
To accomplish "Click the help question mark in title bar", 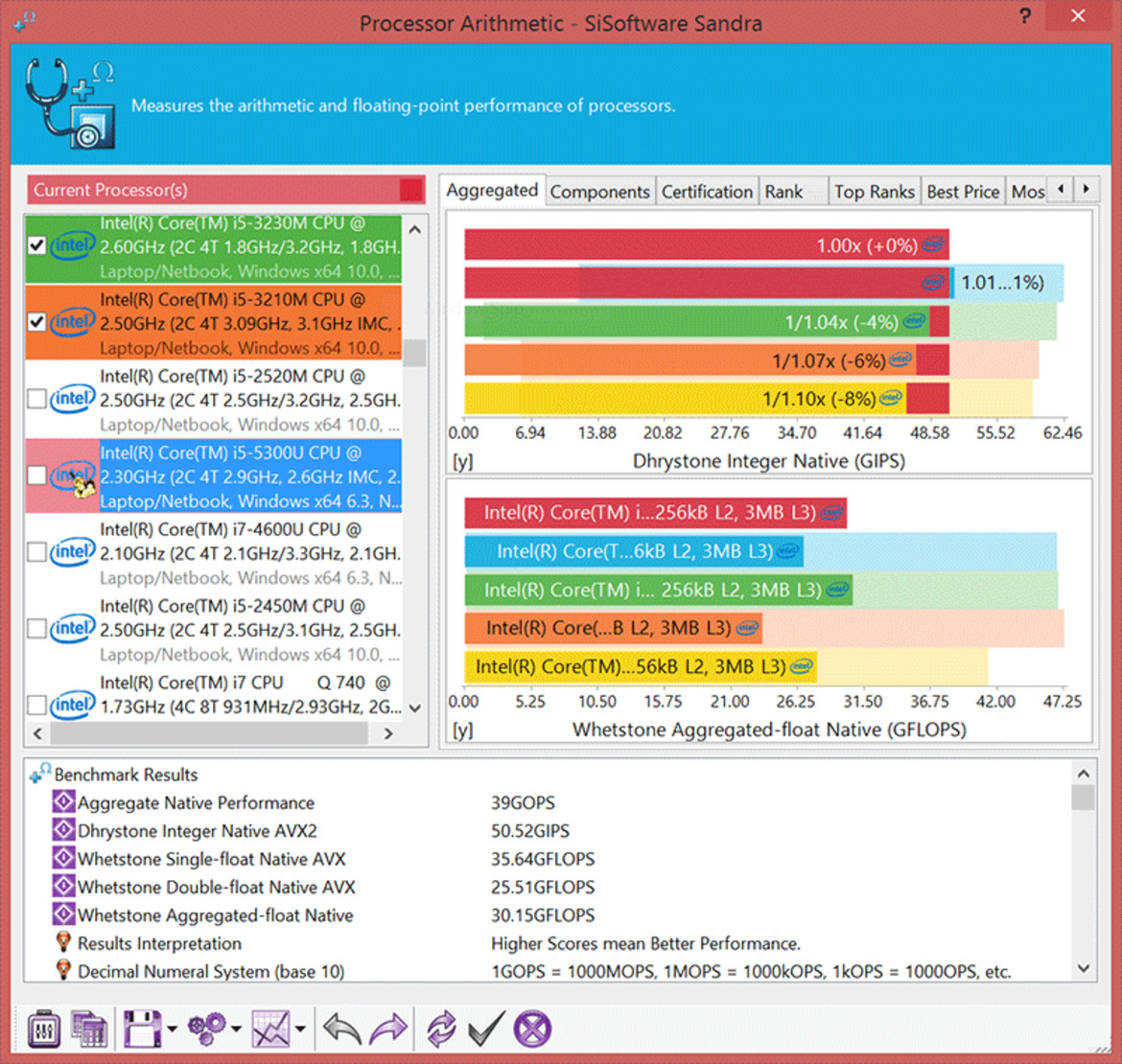I will tap(1025, 15).
